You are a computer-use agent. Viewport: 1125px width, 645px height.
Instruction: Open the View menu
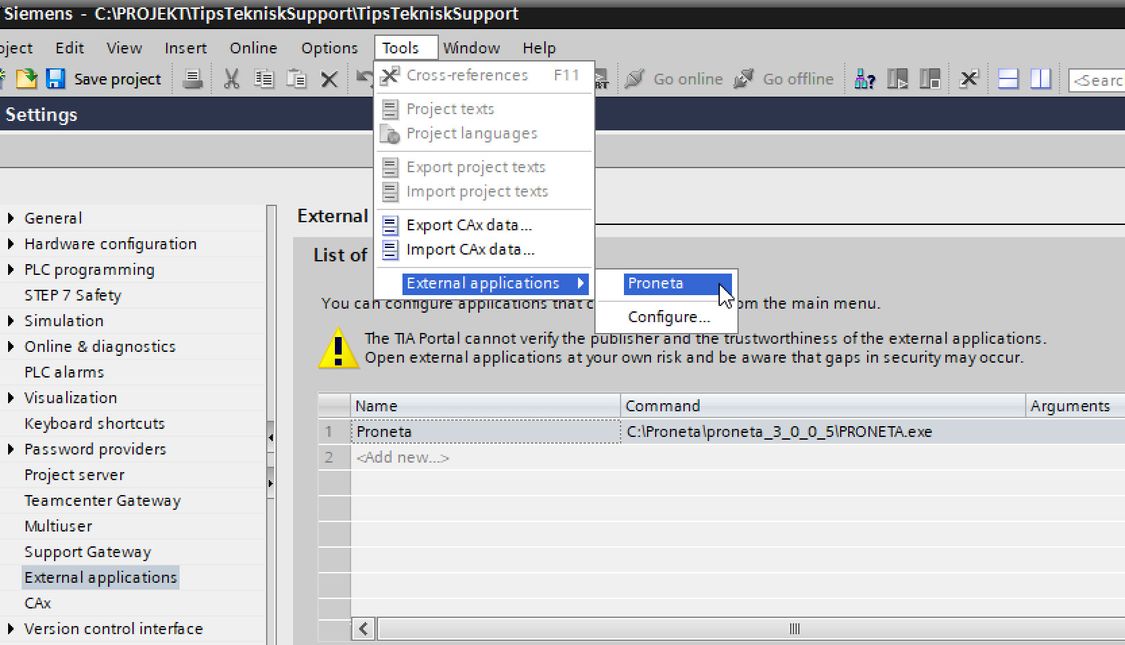point(124,48)
